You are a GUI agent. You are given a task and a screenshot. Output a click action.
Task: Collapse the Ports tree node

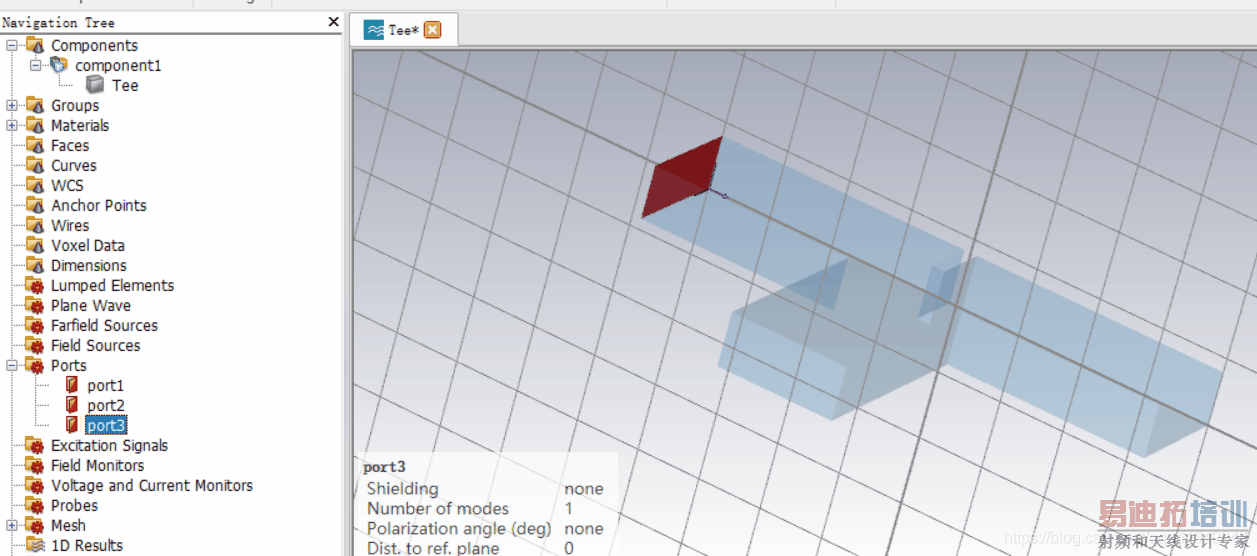[x=12, y=365]
